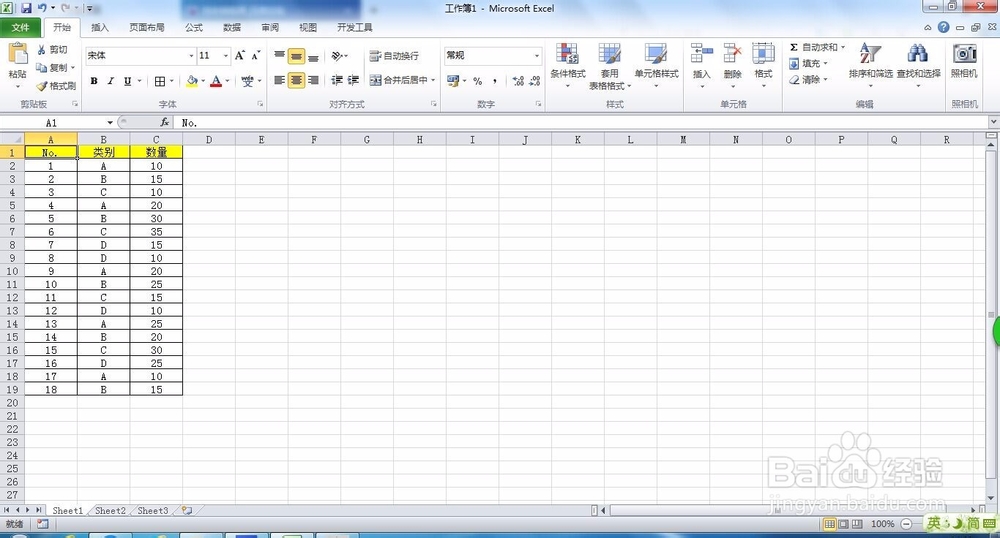Open the font name dropdown
The width and height of the screenshot is (1000, 538).
coord(191,56)
